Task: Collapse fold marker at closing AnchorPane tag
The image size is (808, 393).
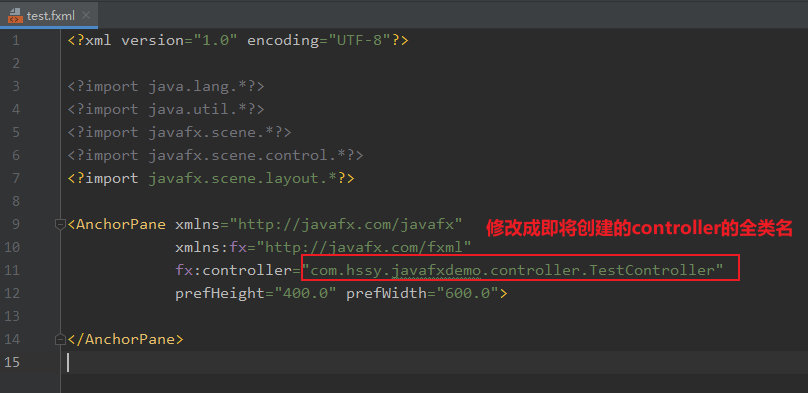Action: pos(61,339)
